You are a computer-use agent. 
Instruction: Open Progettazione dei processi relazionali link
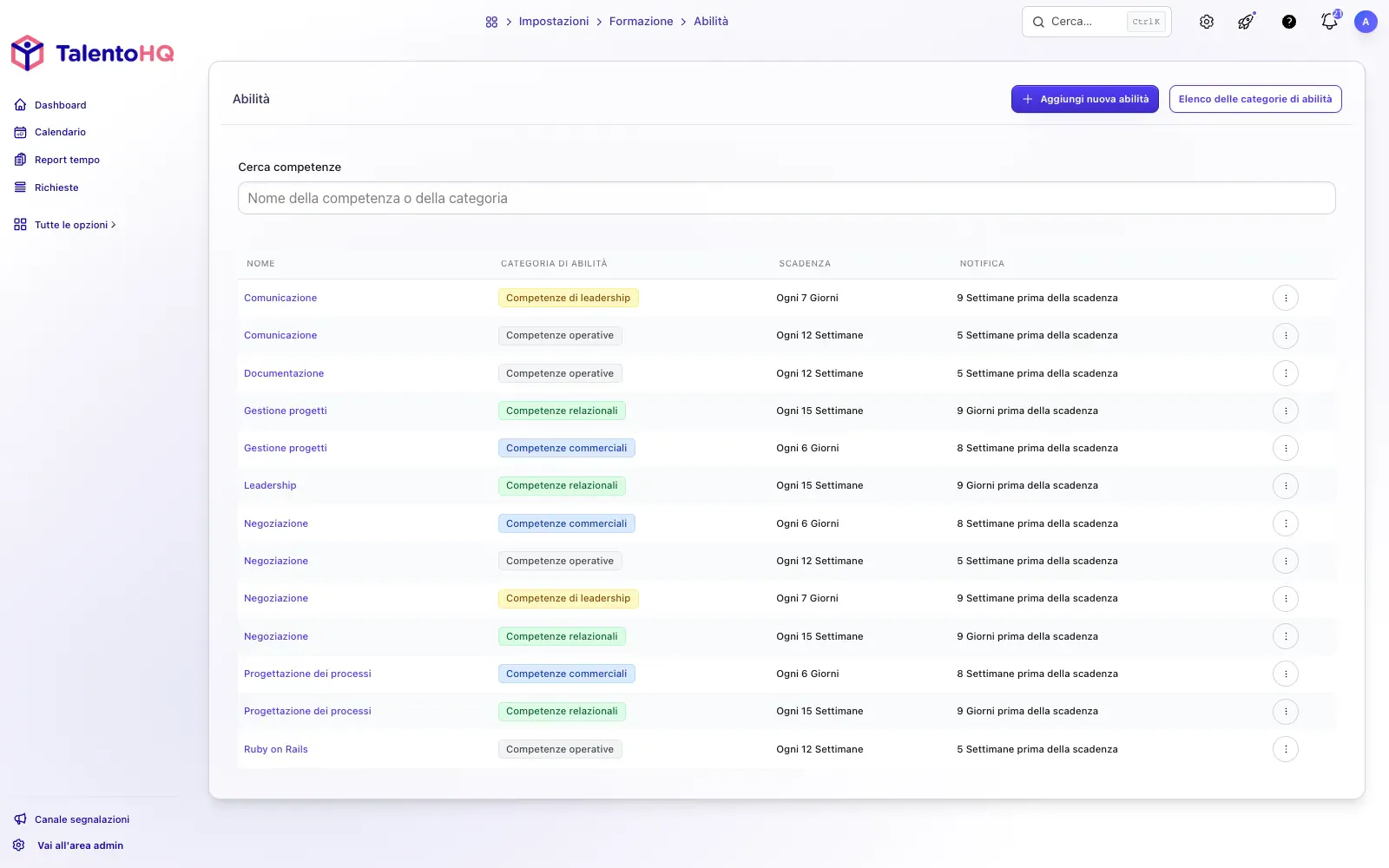pos(307,711)
